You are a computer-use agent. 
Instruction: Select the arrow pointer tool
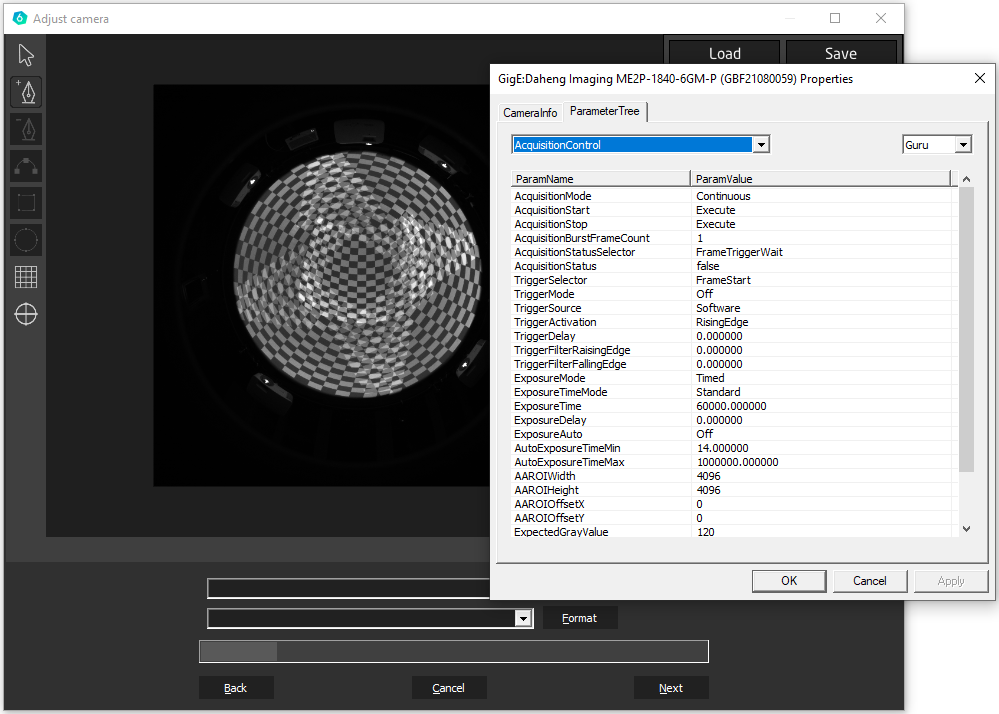pyautogui.click(x=26, y=55)
